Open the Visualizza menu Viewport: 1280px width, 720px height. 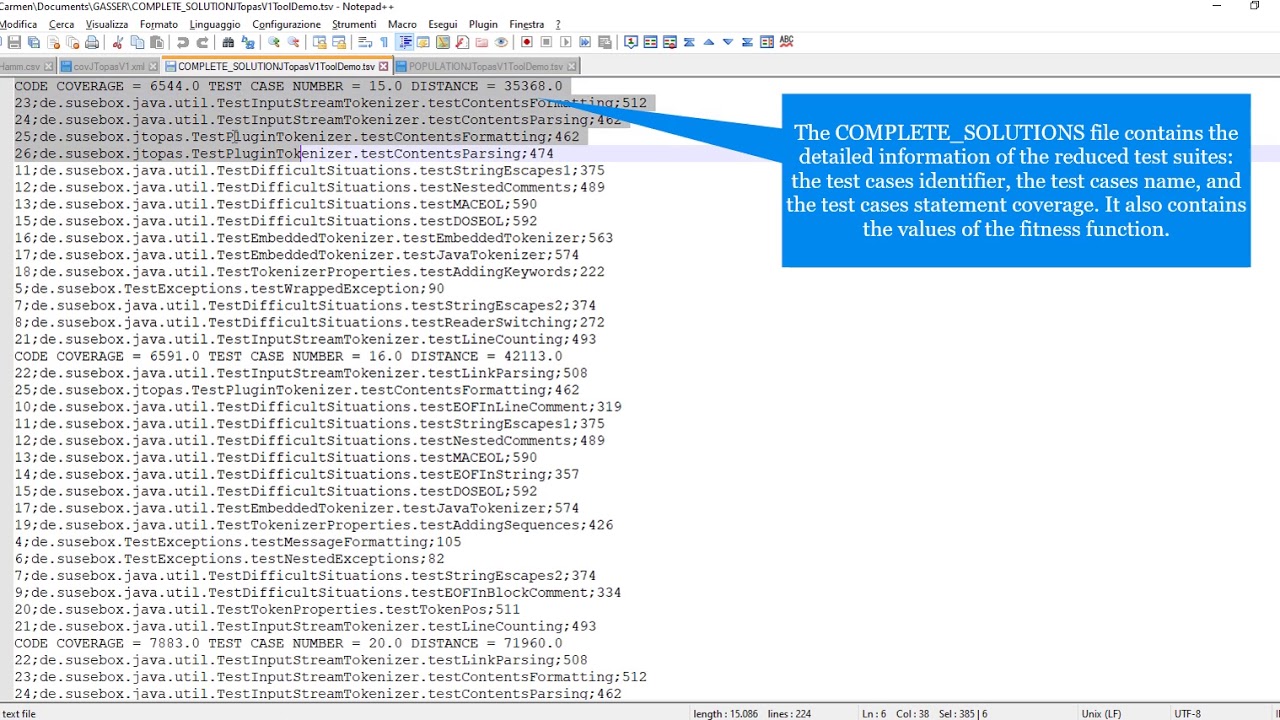click(107, 24)
